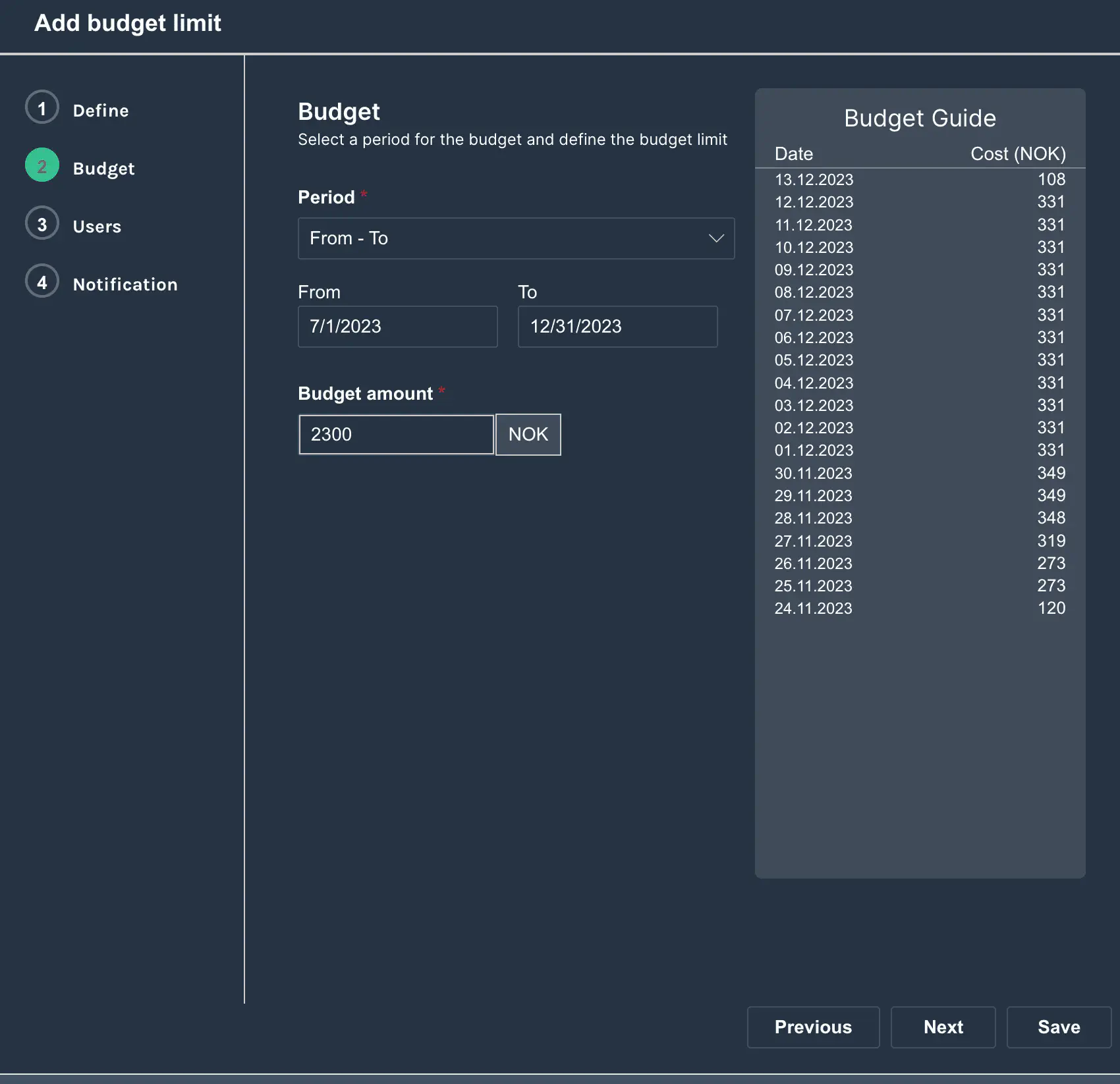Click the To date field
1120x1084 pixels.
point(617,327)
